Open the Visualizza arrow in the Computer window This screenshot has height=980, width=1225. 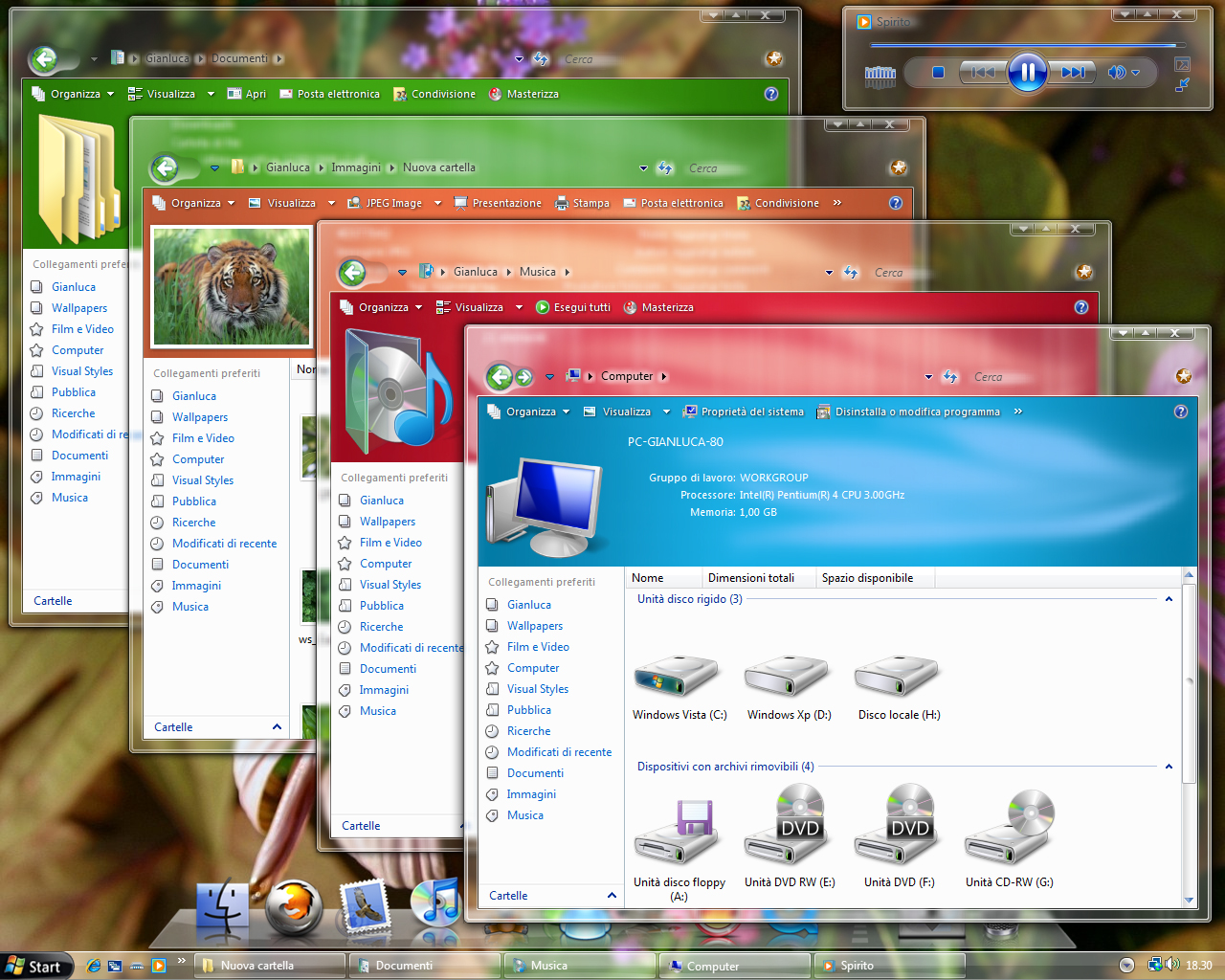(666, 412)
